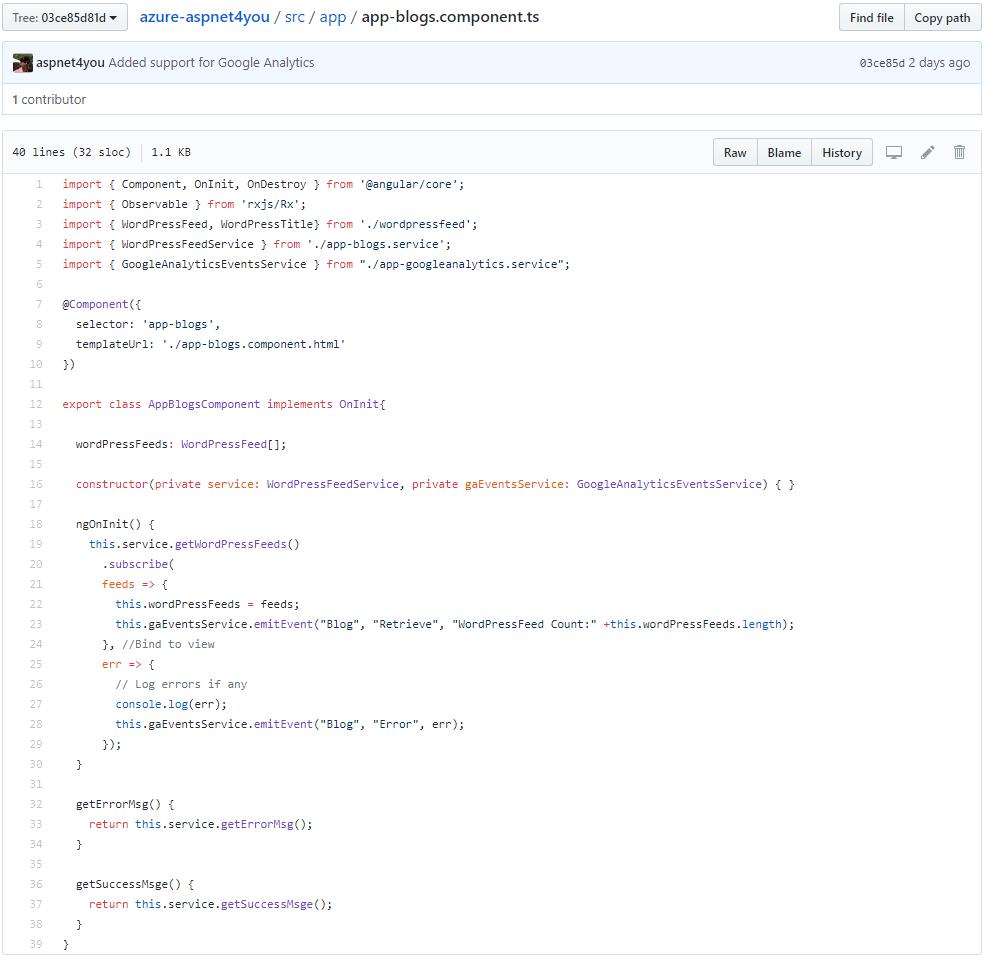Click 'wordPressFeeds' property declaration on line 14

121,445
